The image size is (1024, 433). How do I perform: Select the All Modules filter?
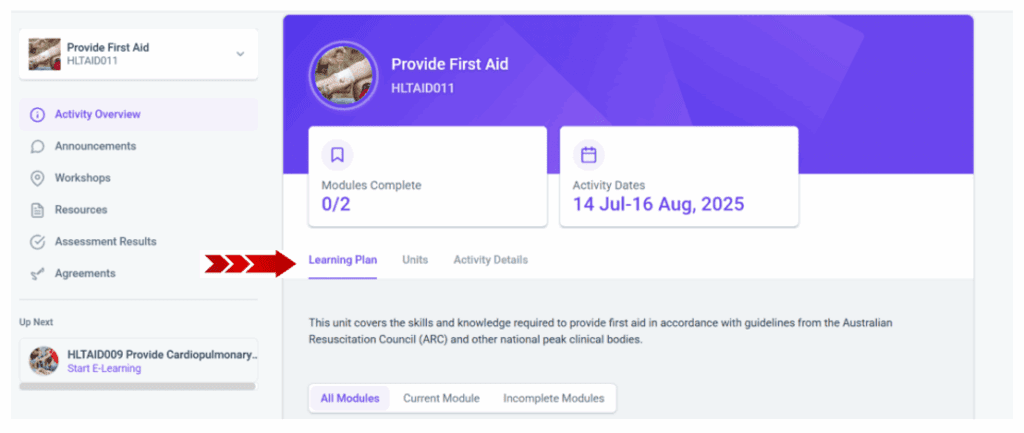[x=350, y=398]
